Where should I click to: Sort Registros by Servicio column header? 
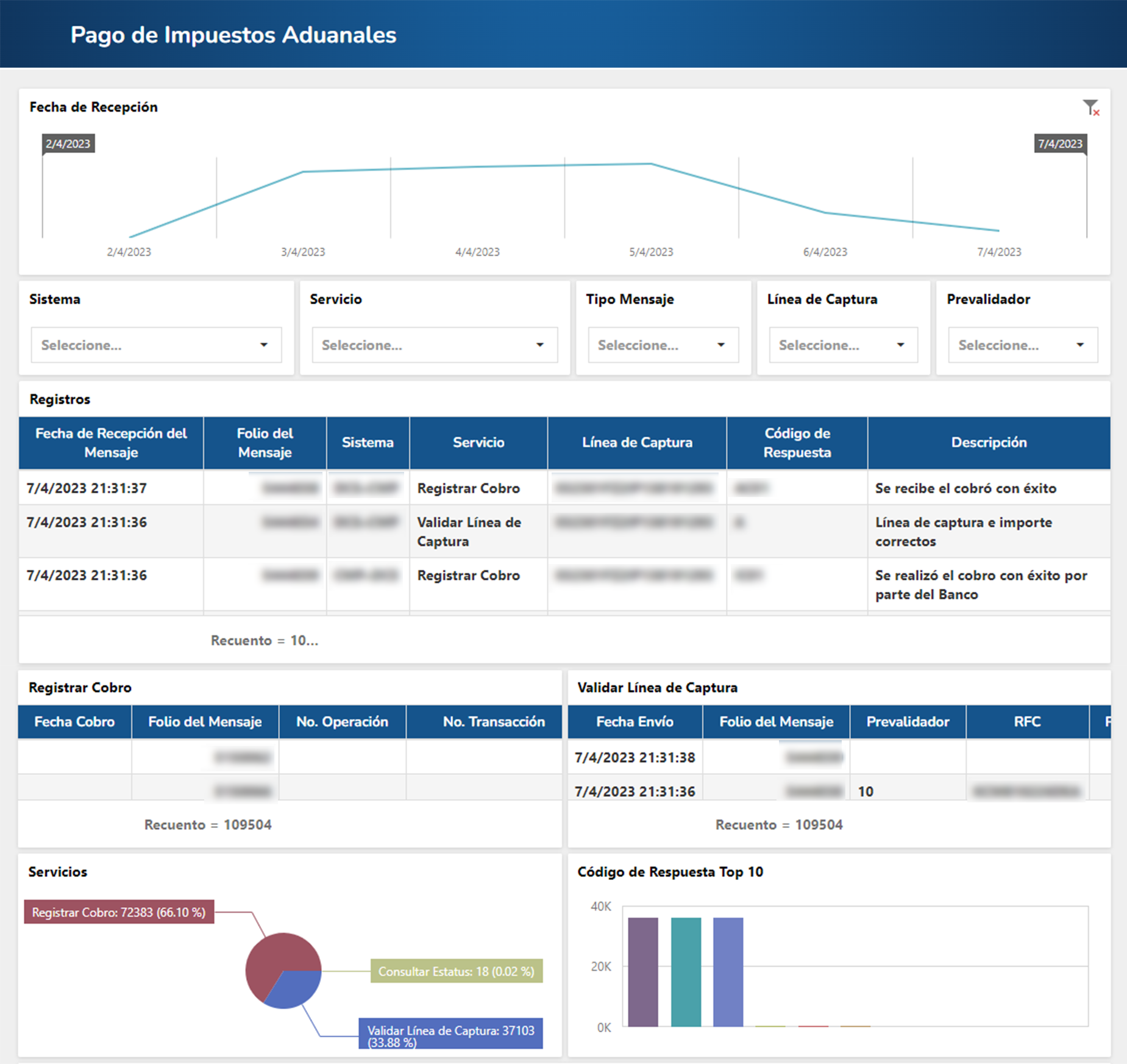[478, 443]
